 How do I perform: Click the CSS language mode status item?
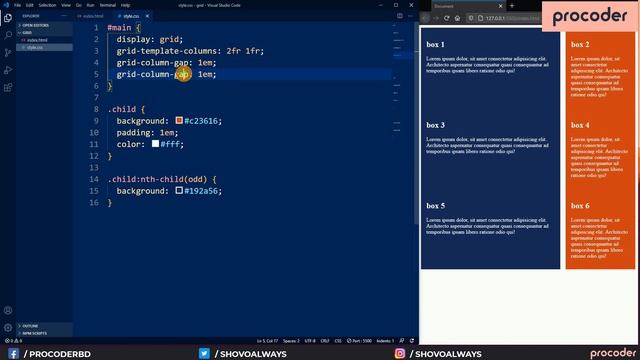(x=338, y=341)
